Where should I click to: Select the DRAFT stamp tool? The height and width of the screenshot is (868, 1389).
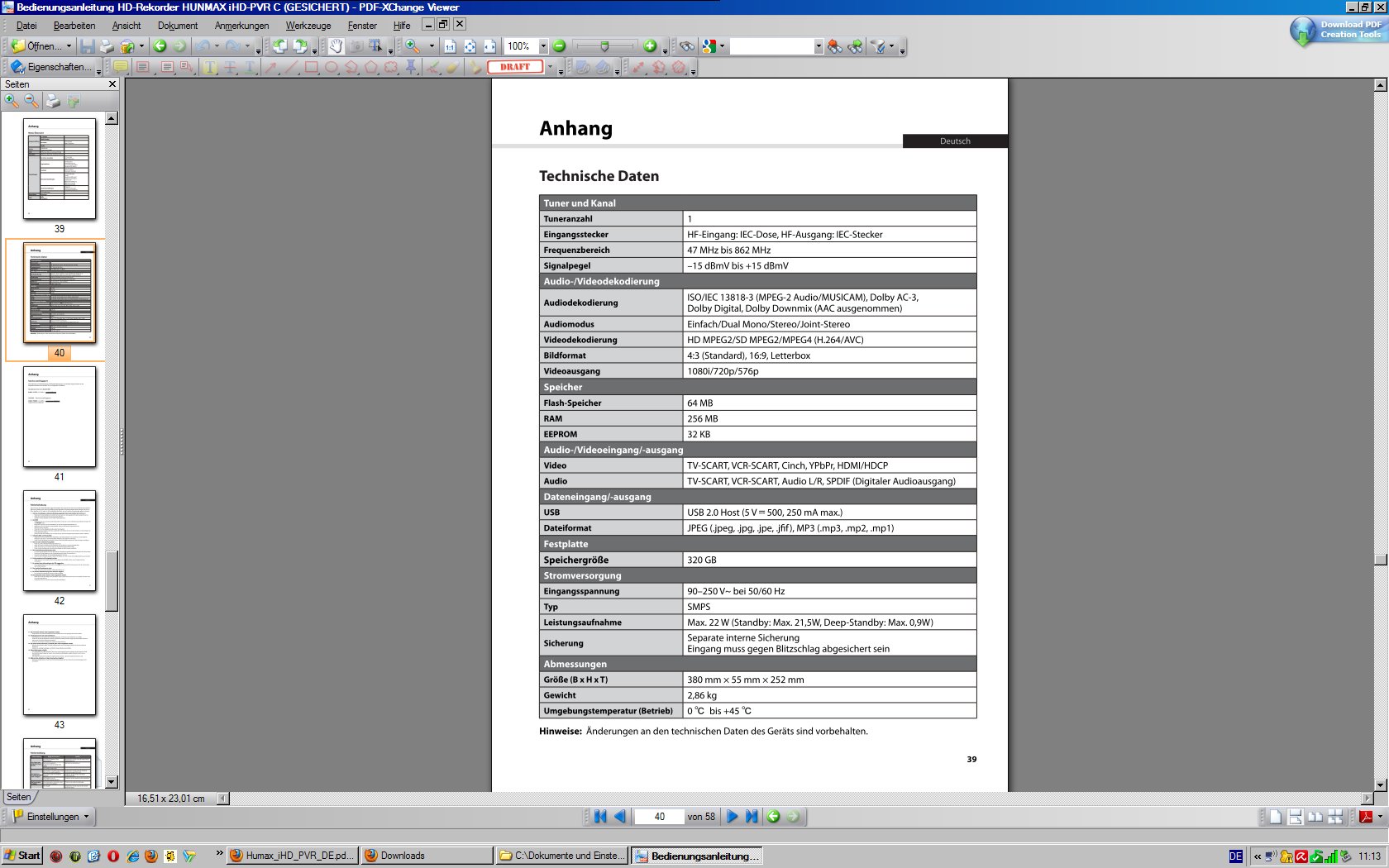(515, 67)
